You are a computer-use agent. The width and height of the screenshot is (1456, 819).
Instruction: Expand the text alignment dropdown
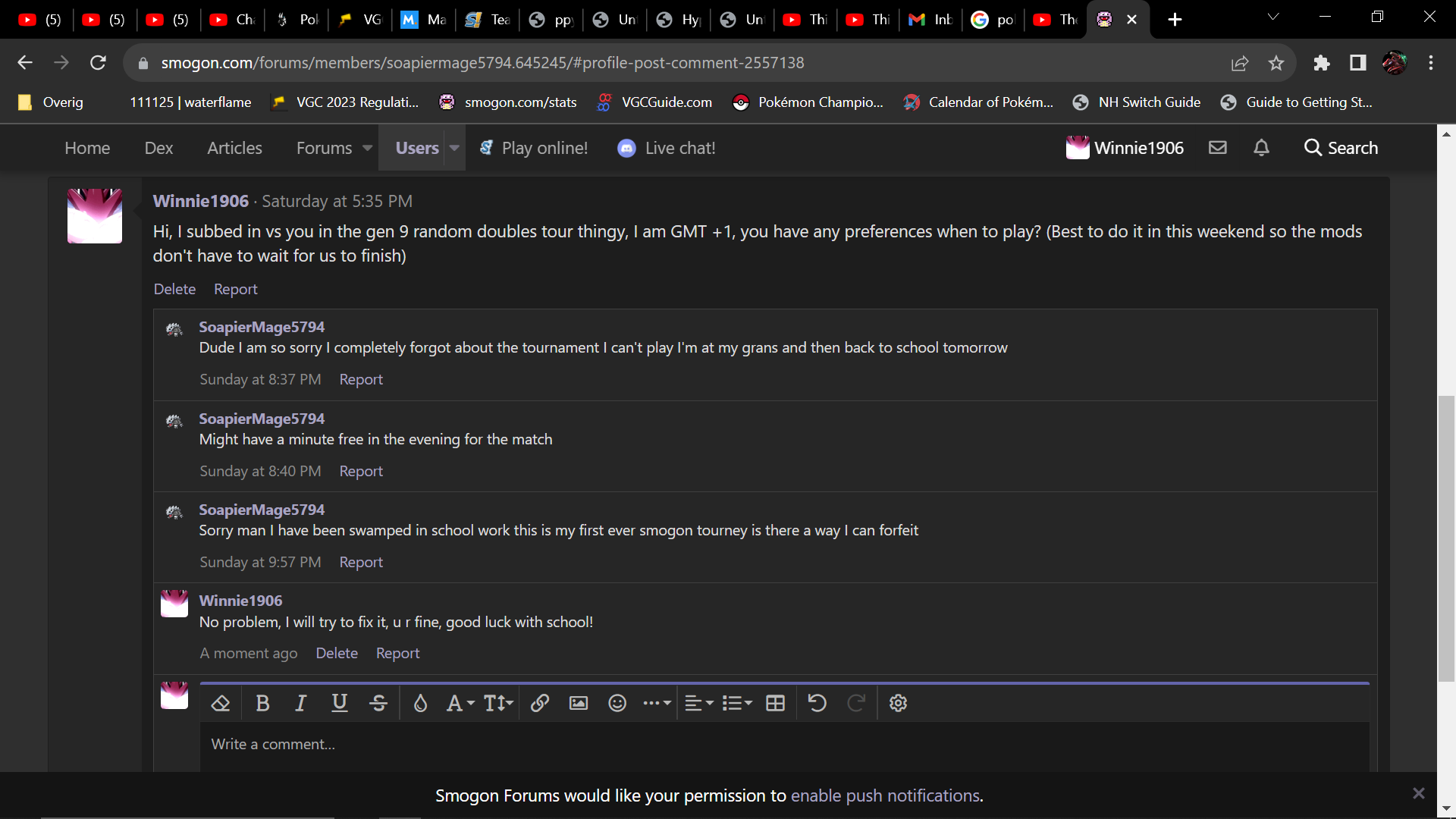[698, 703]
